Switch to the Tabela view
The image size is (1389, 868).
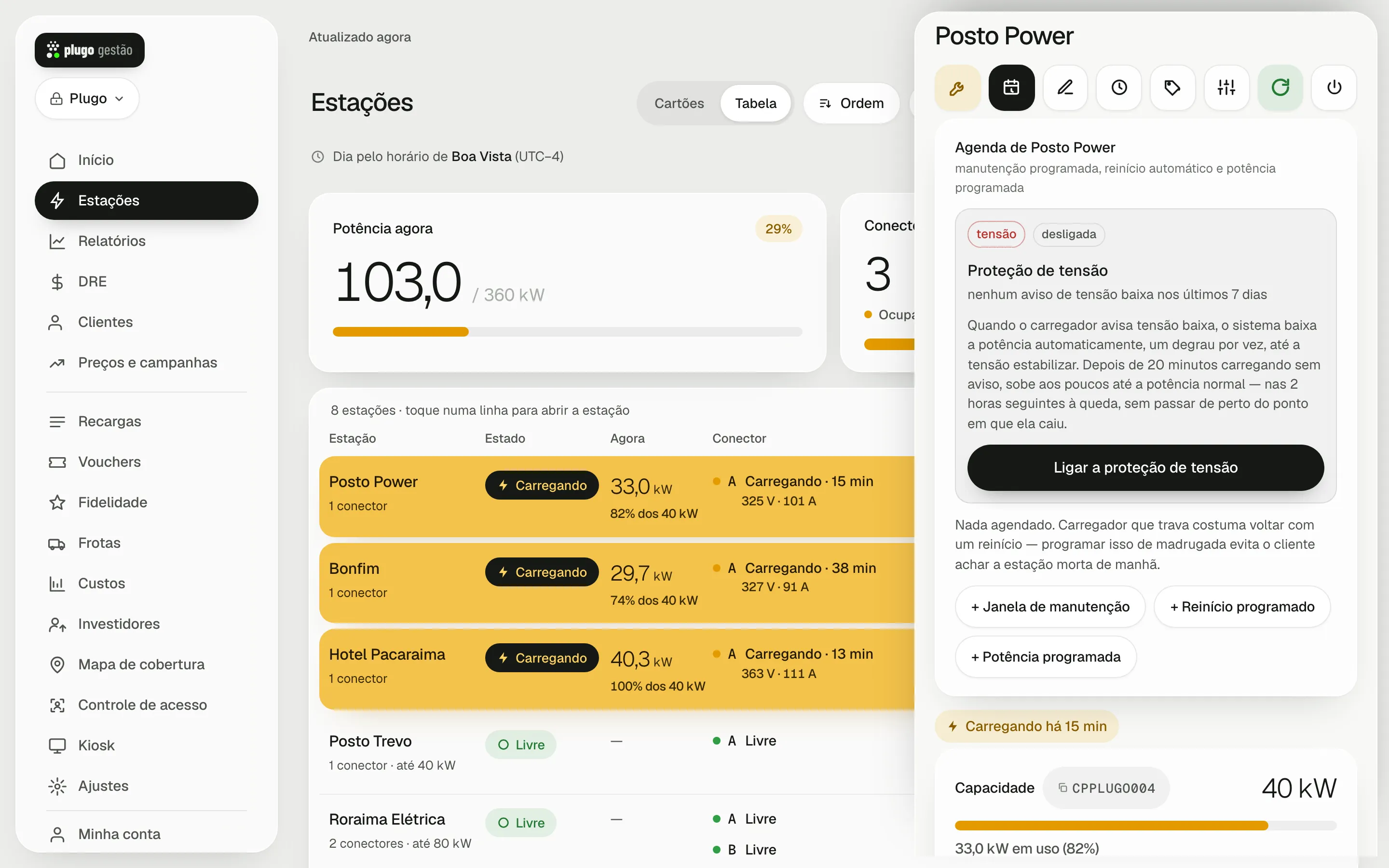click(x=755, y=103)
